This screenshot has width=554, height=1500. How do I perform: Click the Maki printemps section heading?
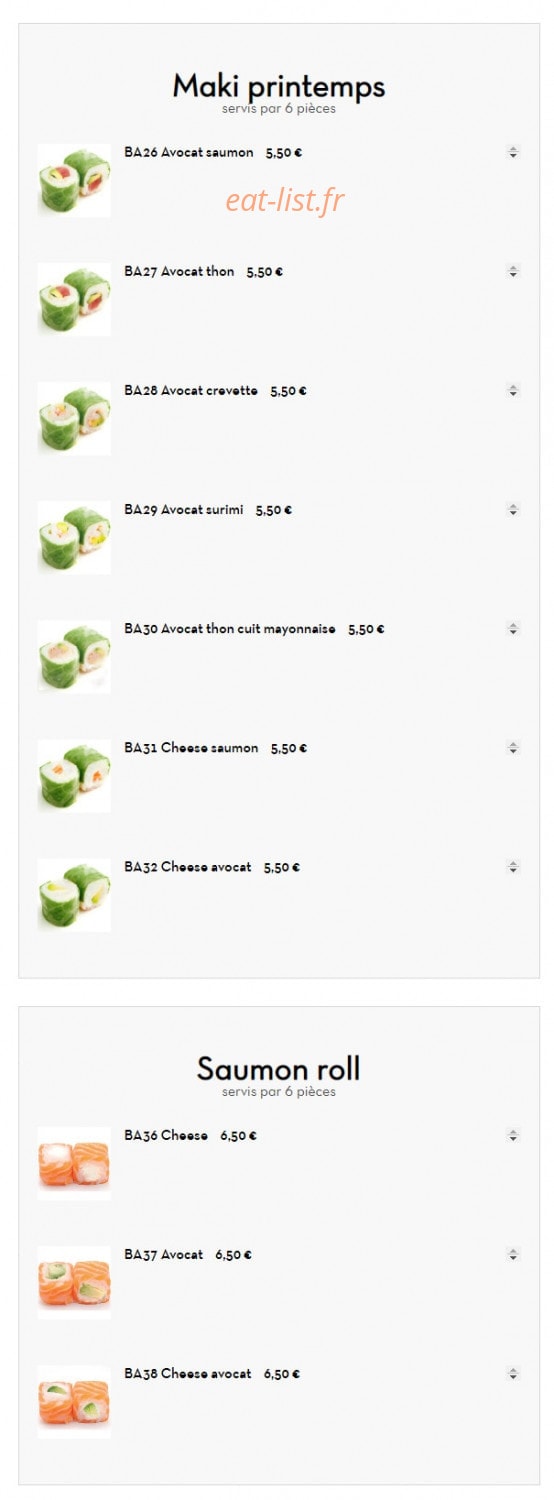coord(279,86)
